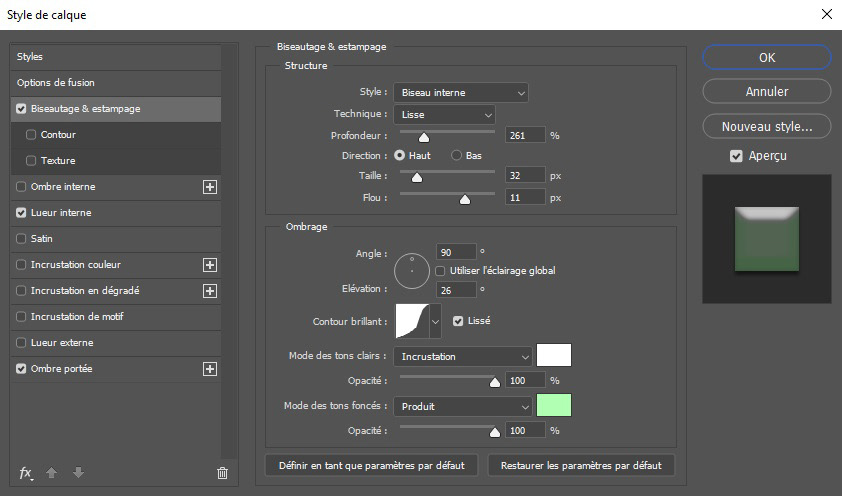Image resolution: width=842 pixels, height=496 pixels.
Task: Open Mode des tons foncés dropdown
Action: [x=462, y=406]
